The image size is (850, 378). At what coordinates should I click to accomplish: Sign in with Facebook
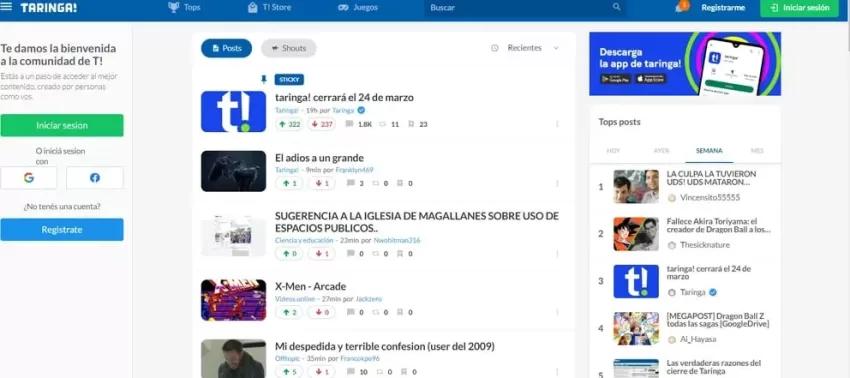[x=95, y=178]
